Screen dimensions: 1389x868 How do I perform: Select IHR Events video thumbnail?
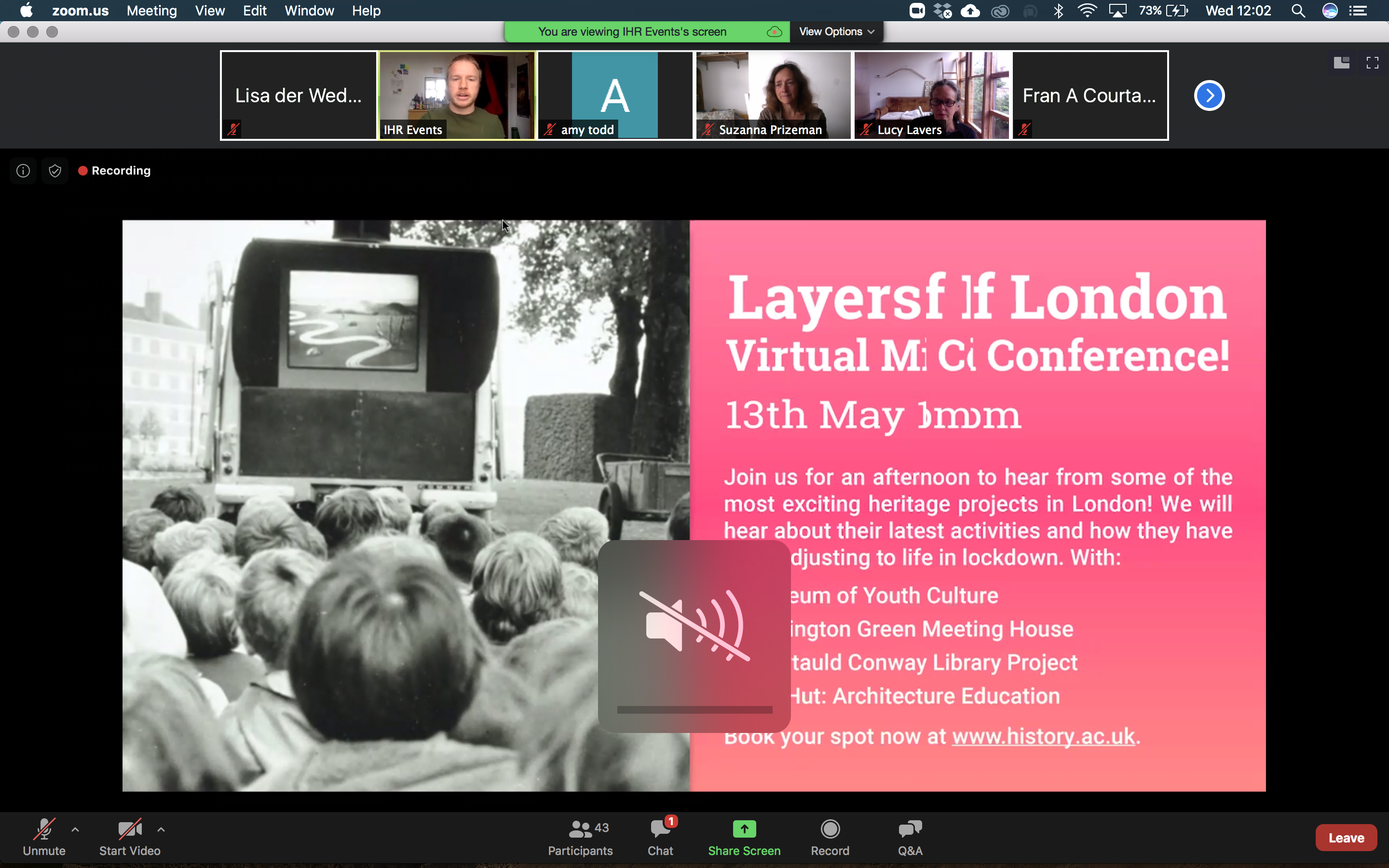coord(457,95)
